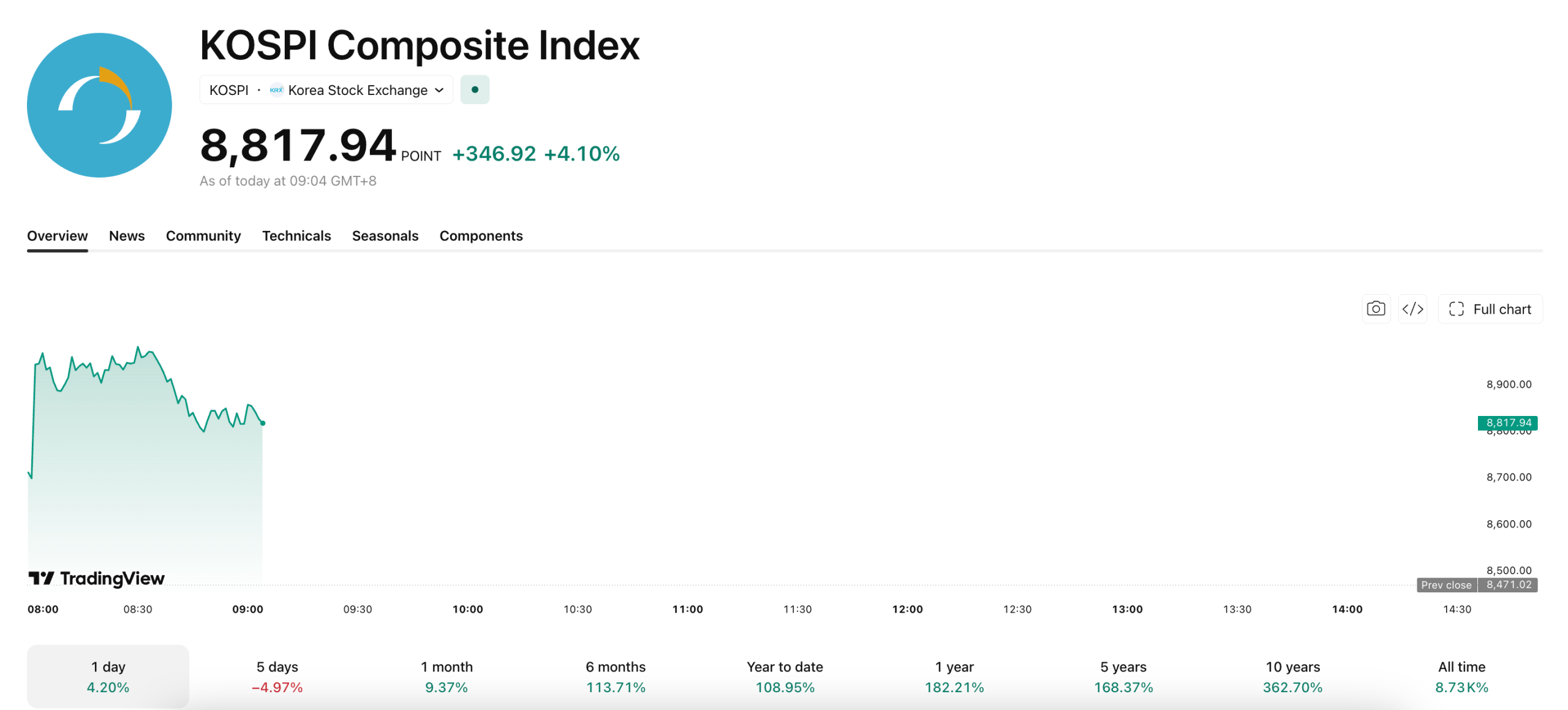This screenshot has width=1568, height=710.
Task: Click the 10:00 time axis label
Action: point(467,609)
